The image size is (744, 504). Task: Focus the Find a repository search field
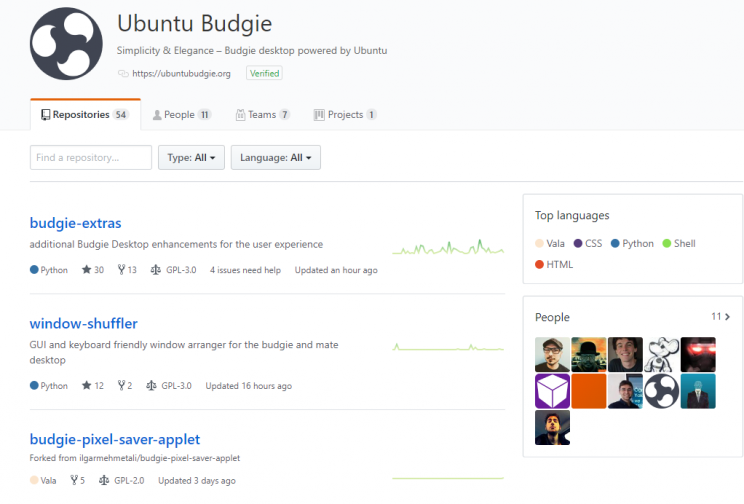pyautogui.click(x=91, y=158)
